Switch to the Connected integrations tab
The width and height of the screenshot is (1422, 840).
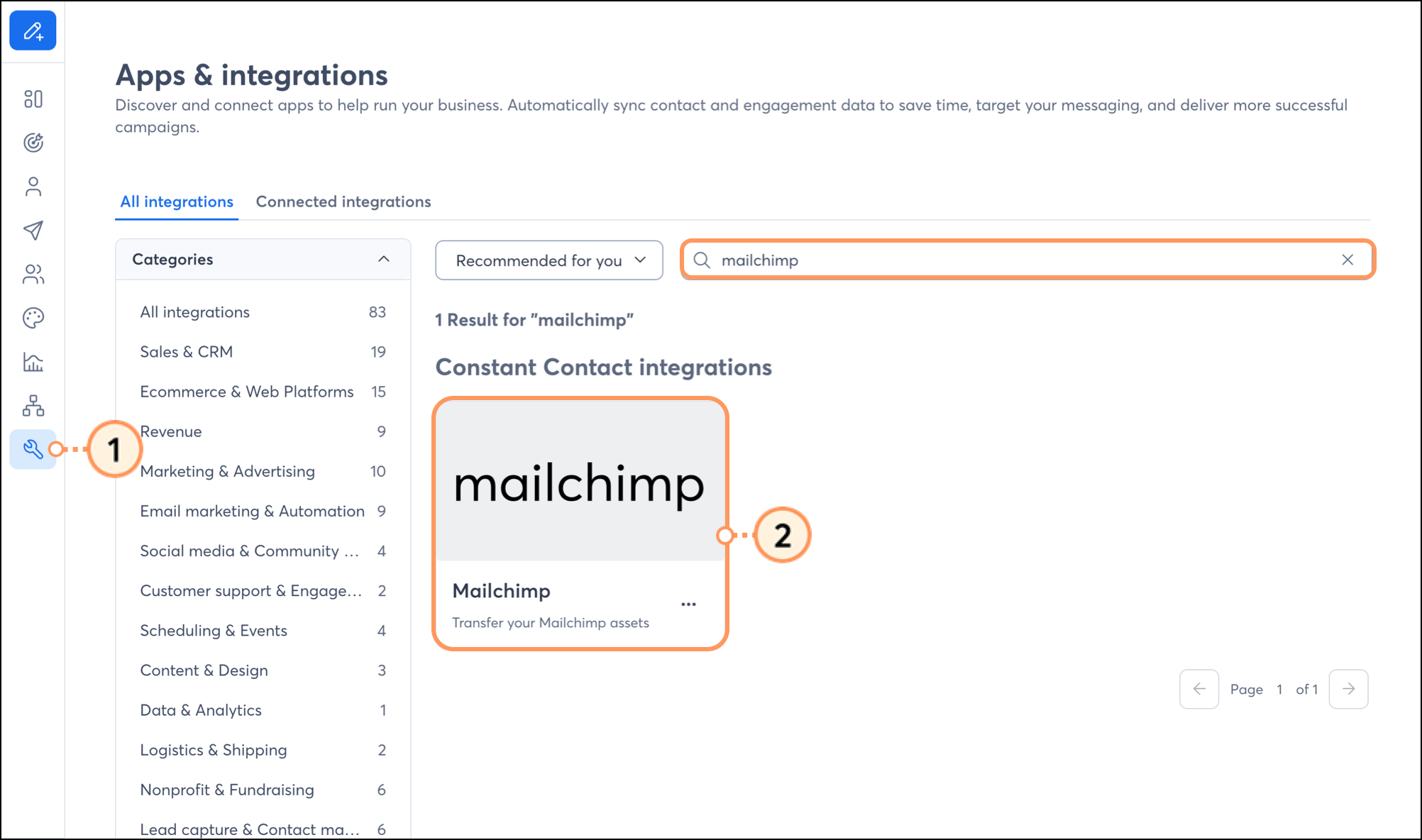coord(343,201)
